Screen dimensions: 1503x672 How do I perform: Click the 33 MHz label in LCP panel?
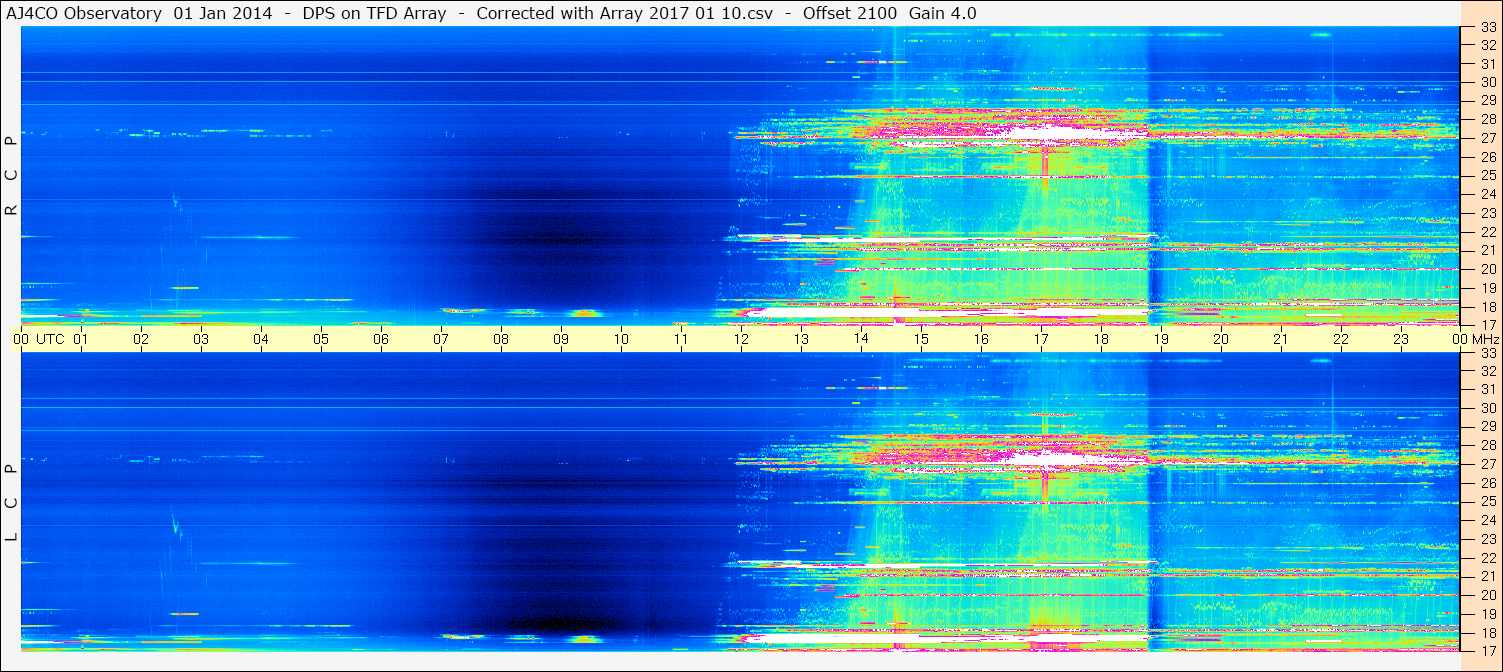(1487, 353)
